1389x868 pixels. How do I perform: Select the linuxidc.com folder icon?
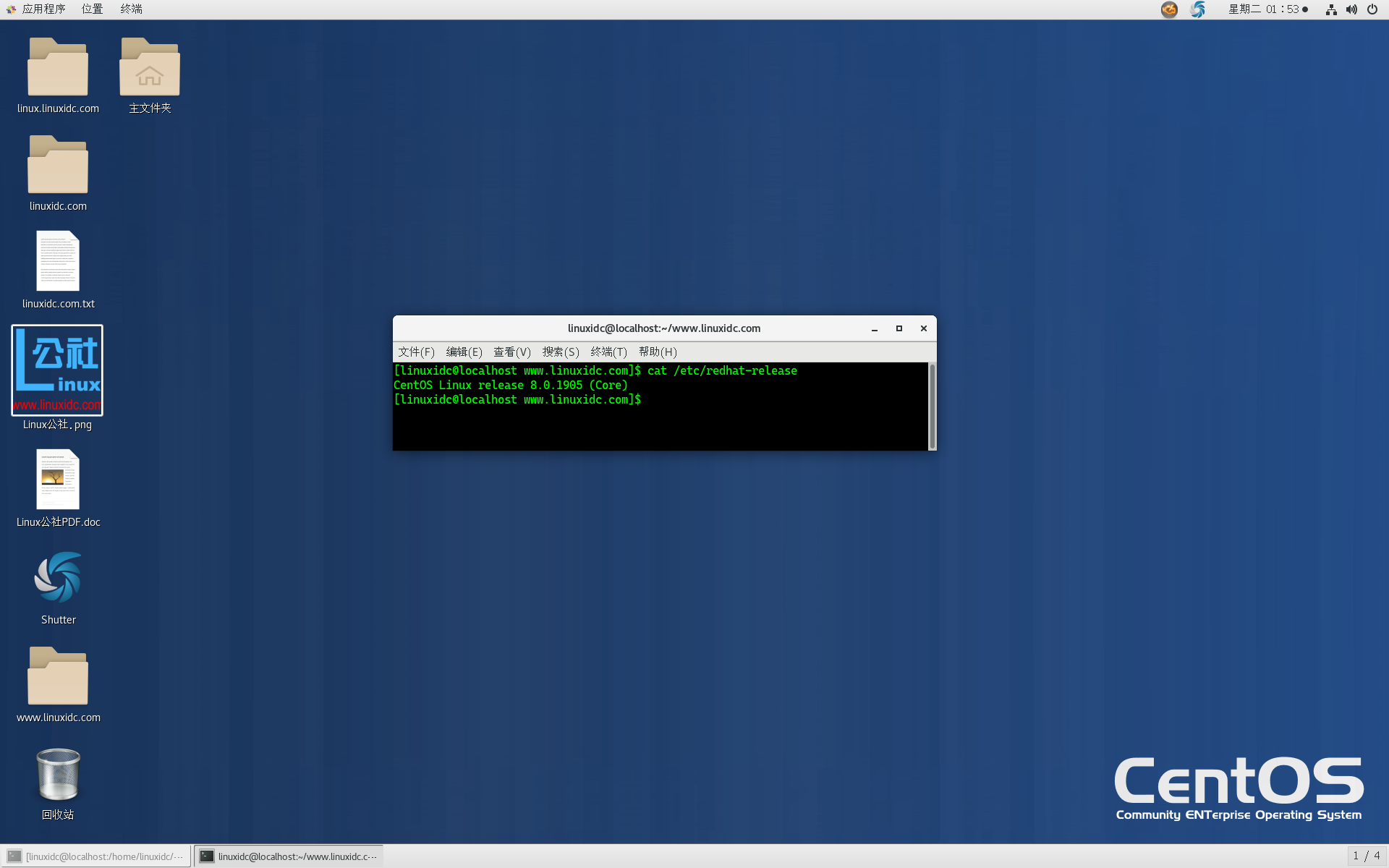click(x=58, y=164)
